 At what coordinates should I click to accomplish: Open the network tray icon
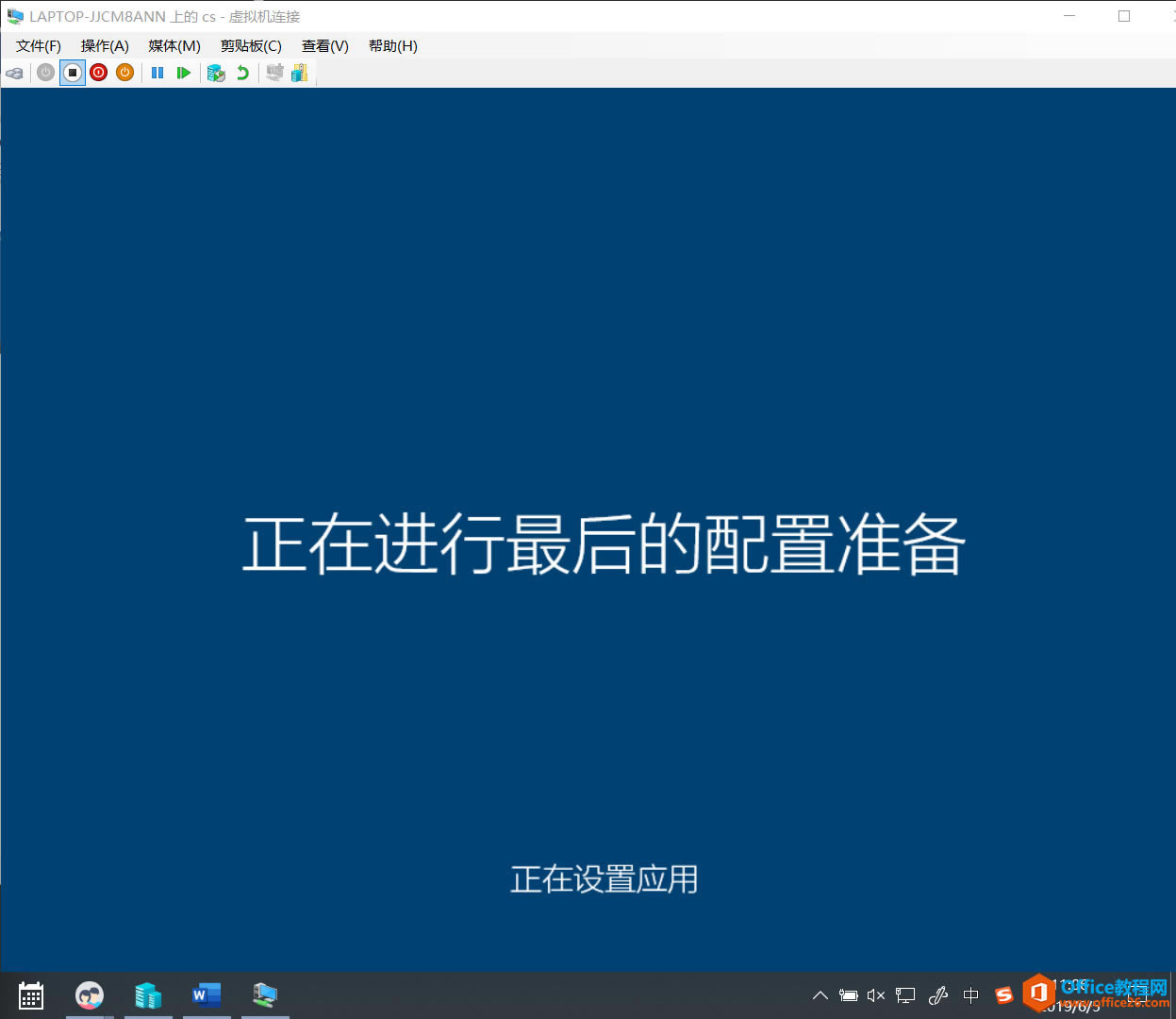pos(905,995)
